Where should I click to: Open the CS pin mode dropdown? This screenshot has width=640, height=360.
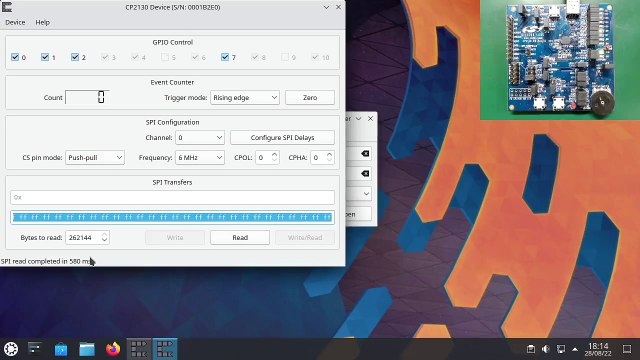pyautogui.click(x=95, y=158)
